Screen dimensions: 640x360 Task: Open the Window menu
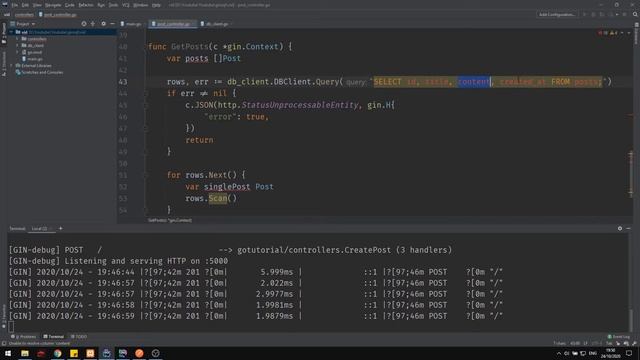[140, 5]
